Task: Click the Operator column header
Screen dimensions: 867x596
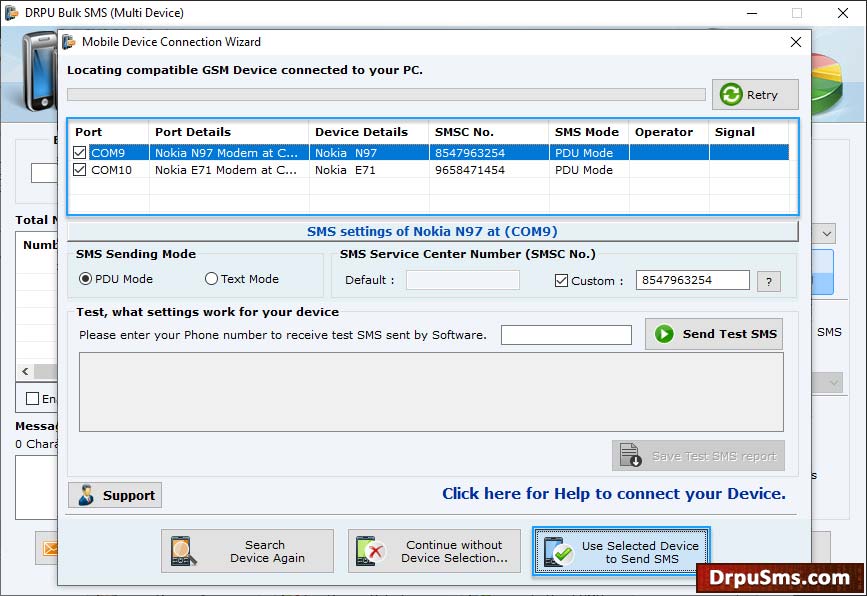Action: click(x=669, y=132)
